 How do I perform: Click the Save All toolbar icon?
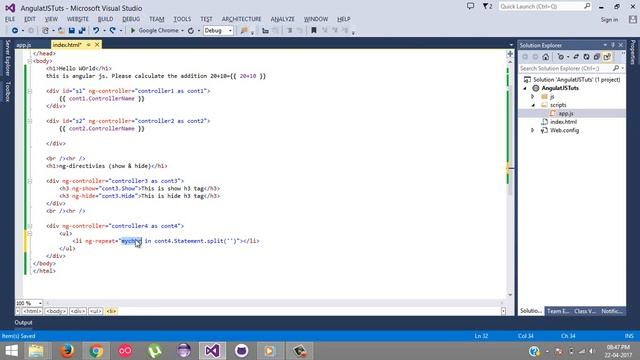[82, 31]
